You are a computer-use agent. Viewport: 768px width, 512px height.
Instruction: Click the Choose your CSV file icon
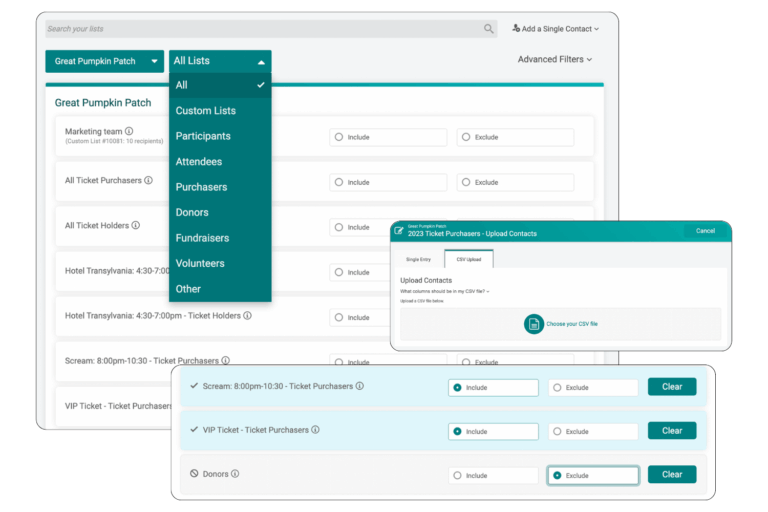[x=534, y=324]
